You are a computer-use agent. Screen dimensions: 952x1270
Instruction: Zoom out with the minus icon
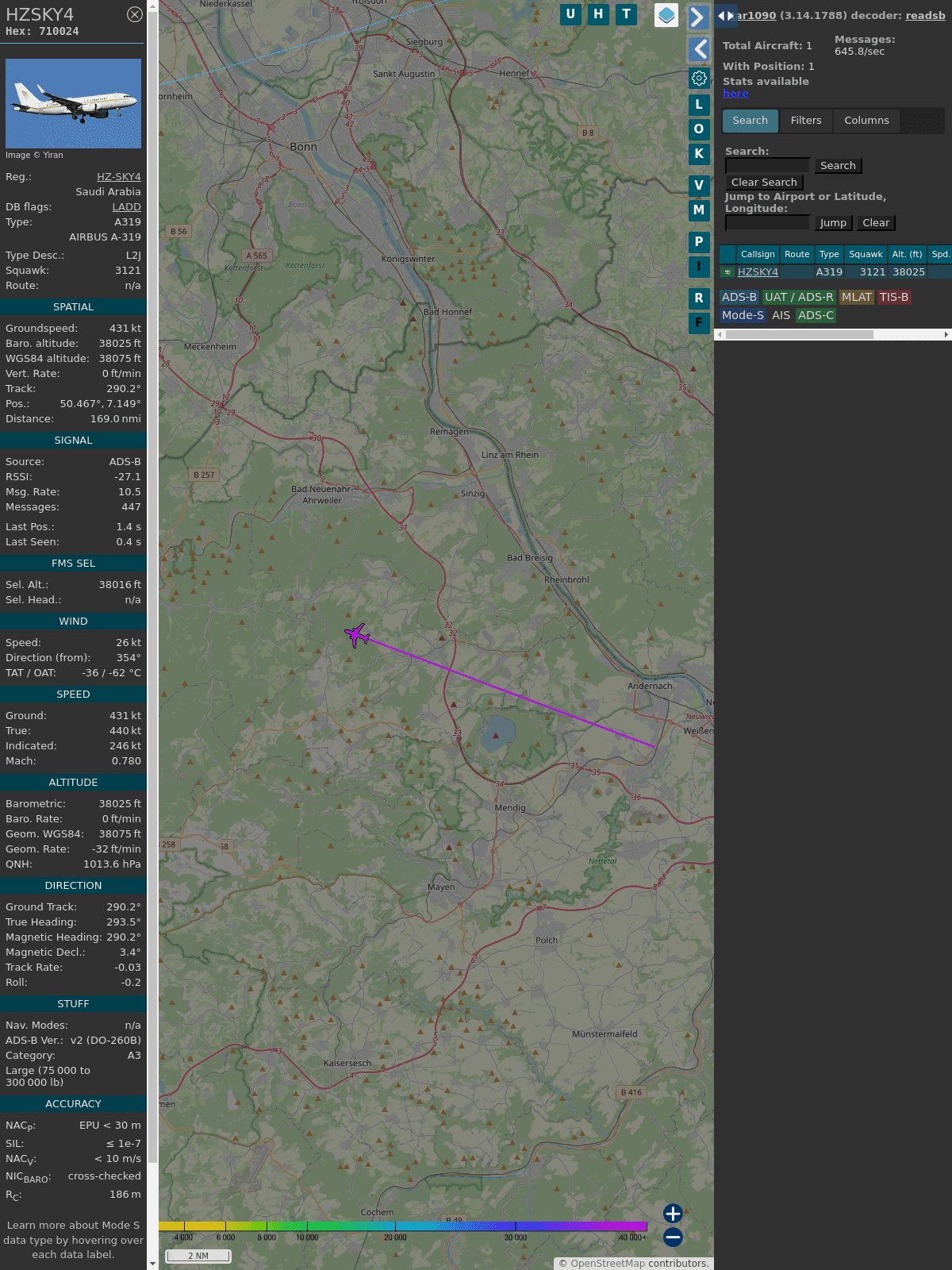673,1237
